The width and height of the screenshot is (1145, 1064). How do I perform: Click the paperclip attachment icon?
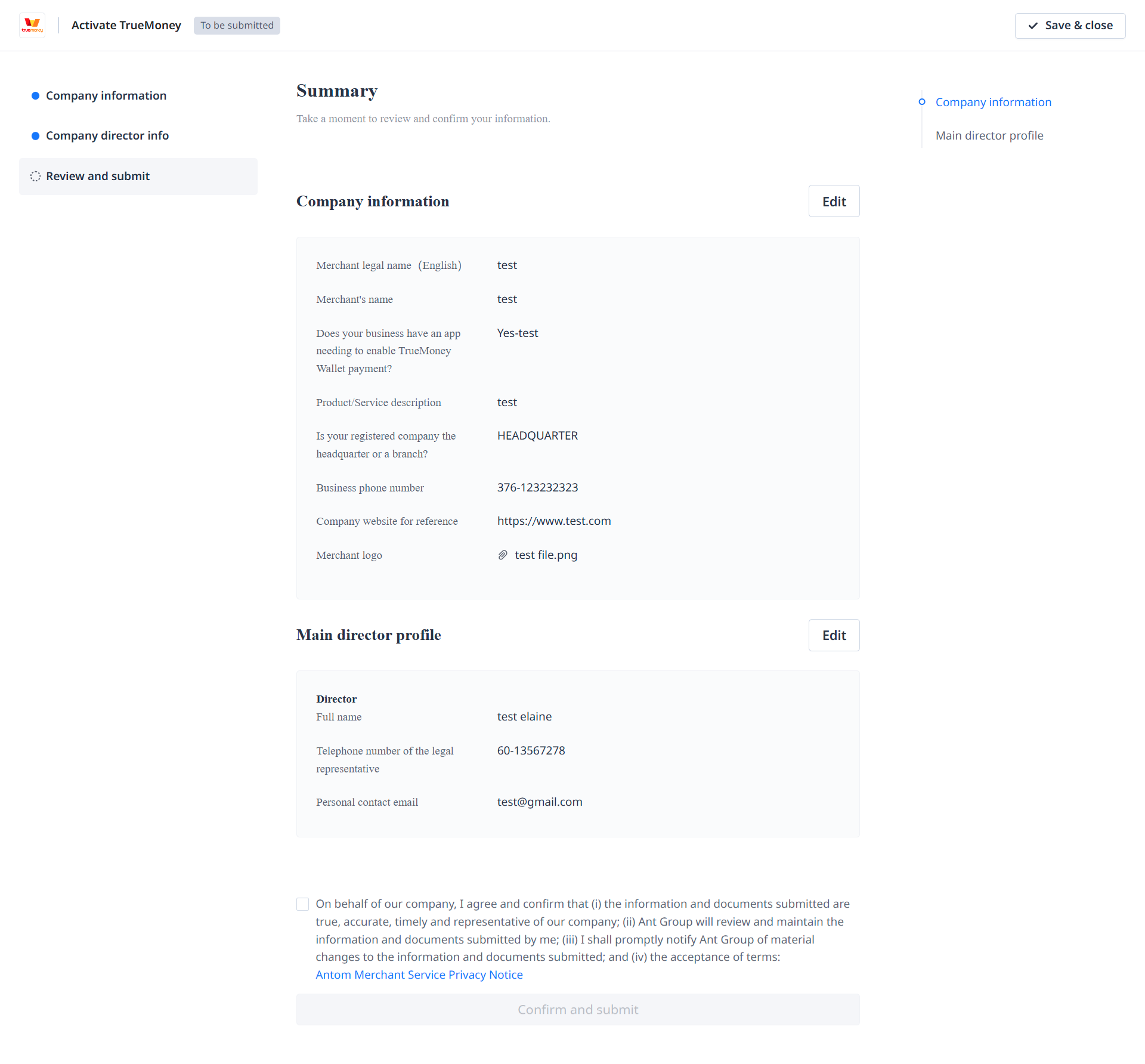[503, 555]
